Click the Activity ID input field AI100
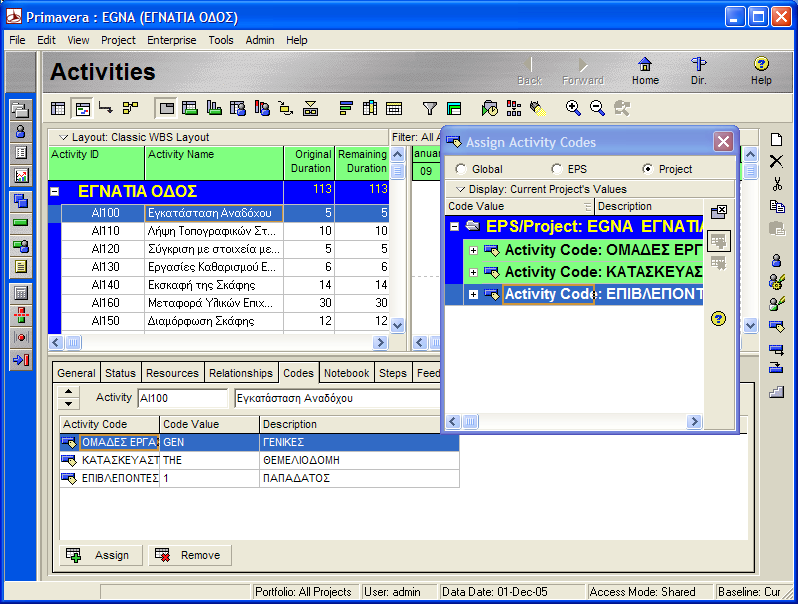 (x=182, y=398)
